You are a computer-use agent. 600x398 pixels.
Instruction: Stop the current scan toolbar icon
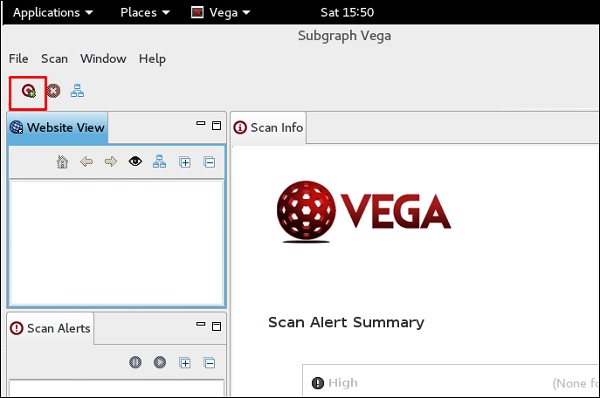pyautogui.click(x=53, y=91)
